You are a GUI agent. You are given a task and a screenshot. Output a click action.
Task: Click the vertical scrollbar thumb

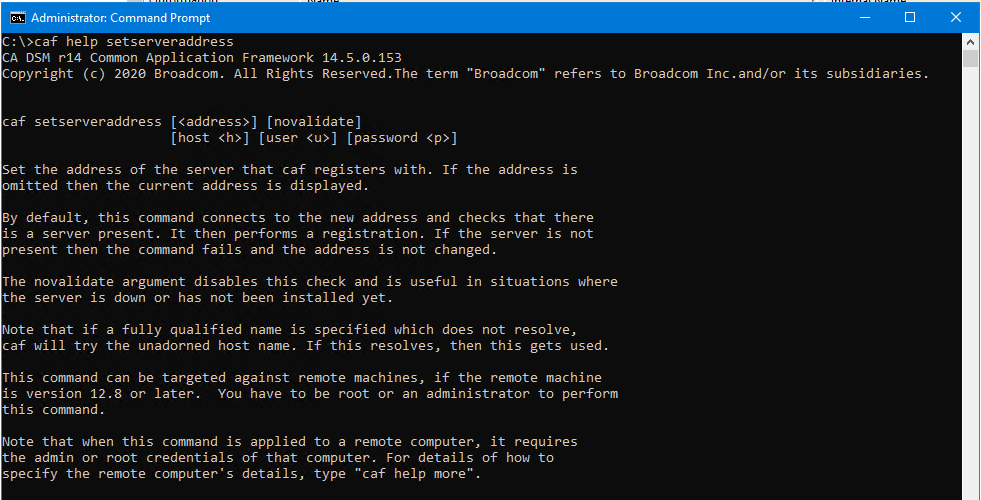pyautogui.click(x=970, y=58)
